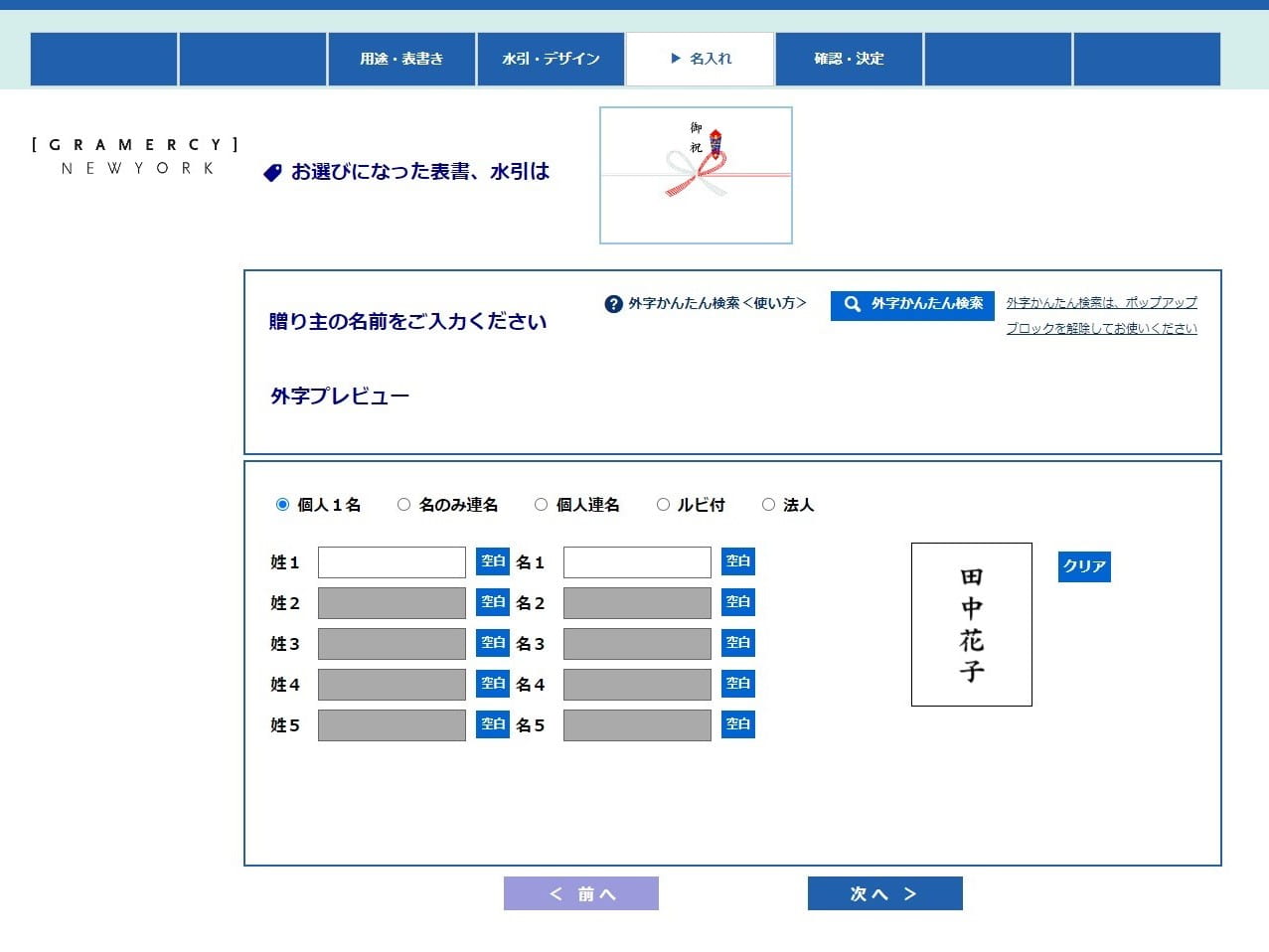1269x952 pixels.
Task: Open the 外字かんたん検索 usage help link
Action: click(706, 304)
